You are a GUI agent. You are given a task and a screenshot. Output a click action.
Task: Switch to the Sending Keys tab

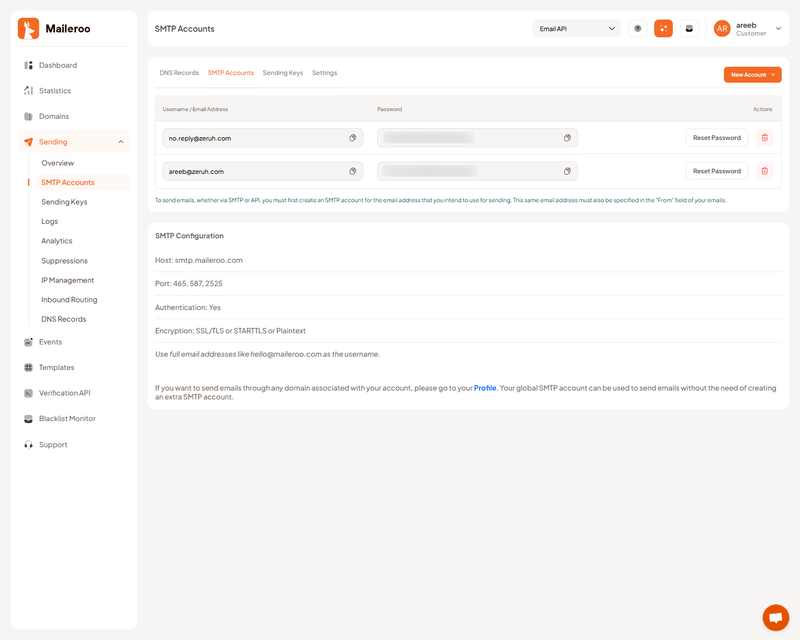283,73
